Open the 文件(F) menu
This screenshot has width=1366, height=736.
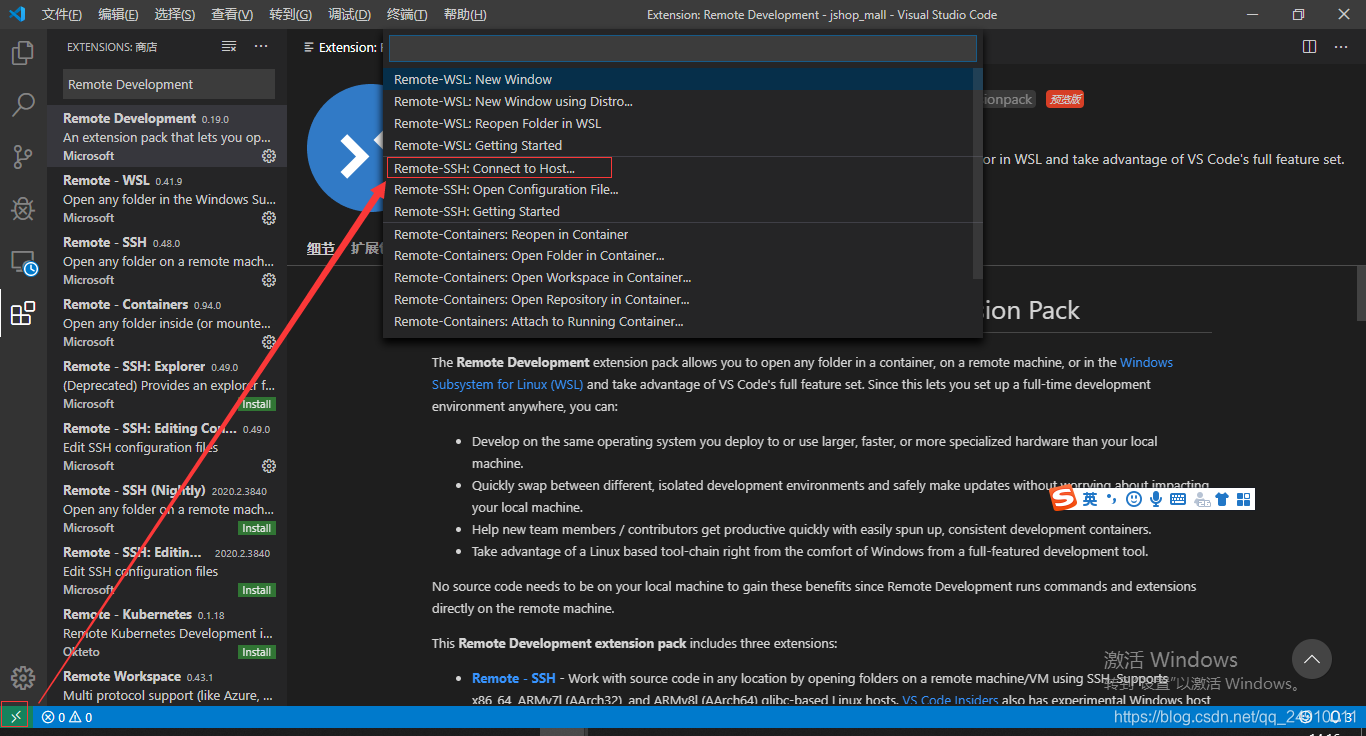(x=62, y=15)
